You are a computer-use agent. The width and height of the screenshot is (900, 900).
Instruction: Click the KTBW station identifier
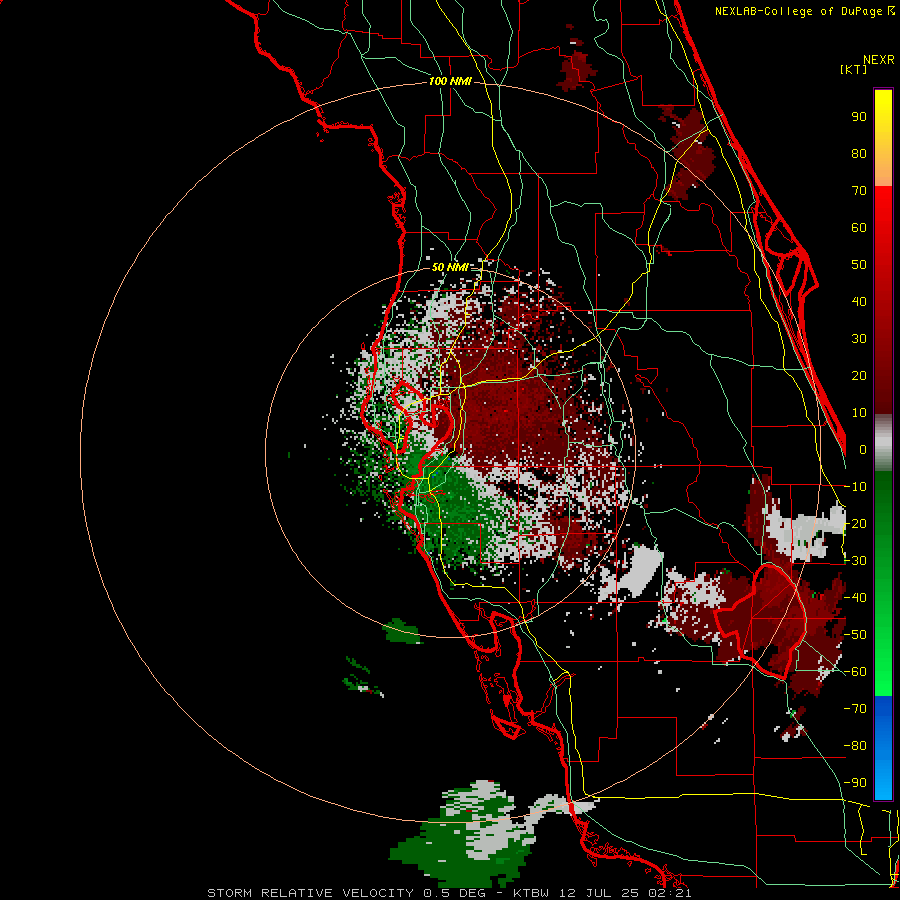531,893
